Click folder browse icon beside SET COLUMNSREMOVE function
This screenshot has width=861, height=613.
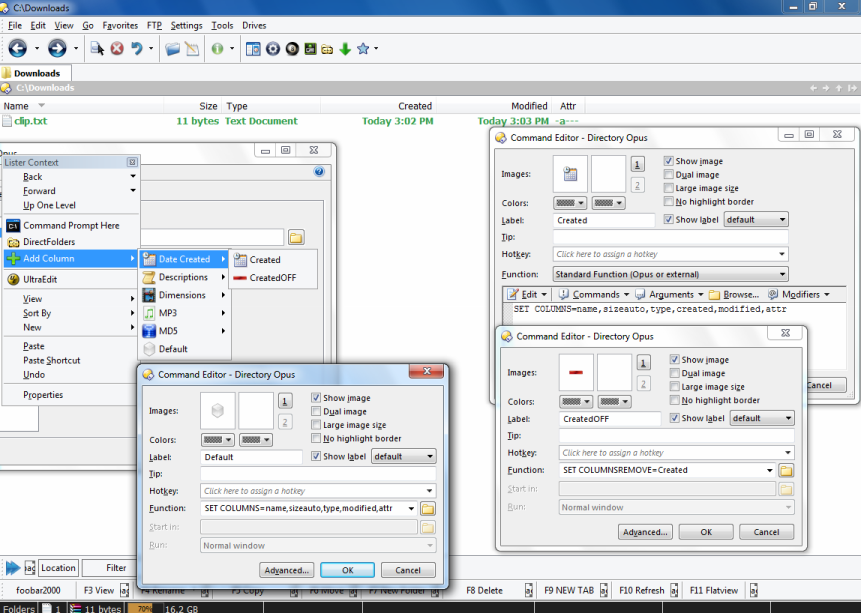[786, 470]
